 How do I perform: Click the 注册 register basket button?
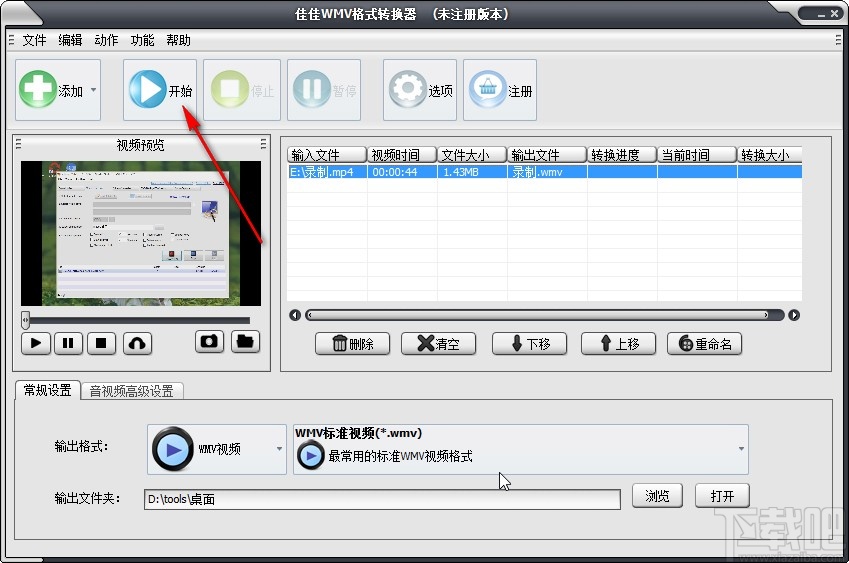point(500,90)
